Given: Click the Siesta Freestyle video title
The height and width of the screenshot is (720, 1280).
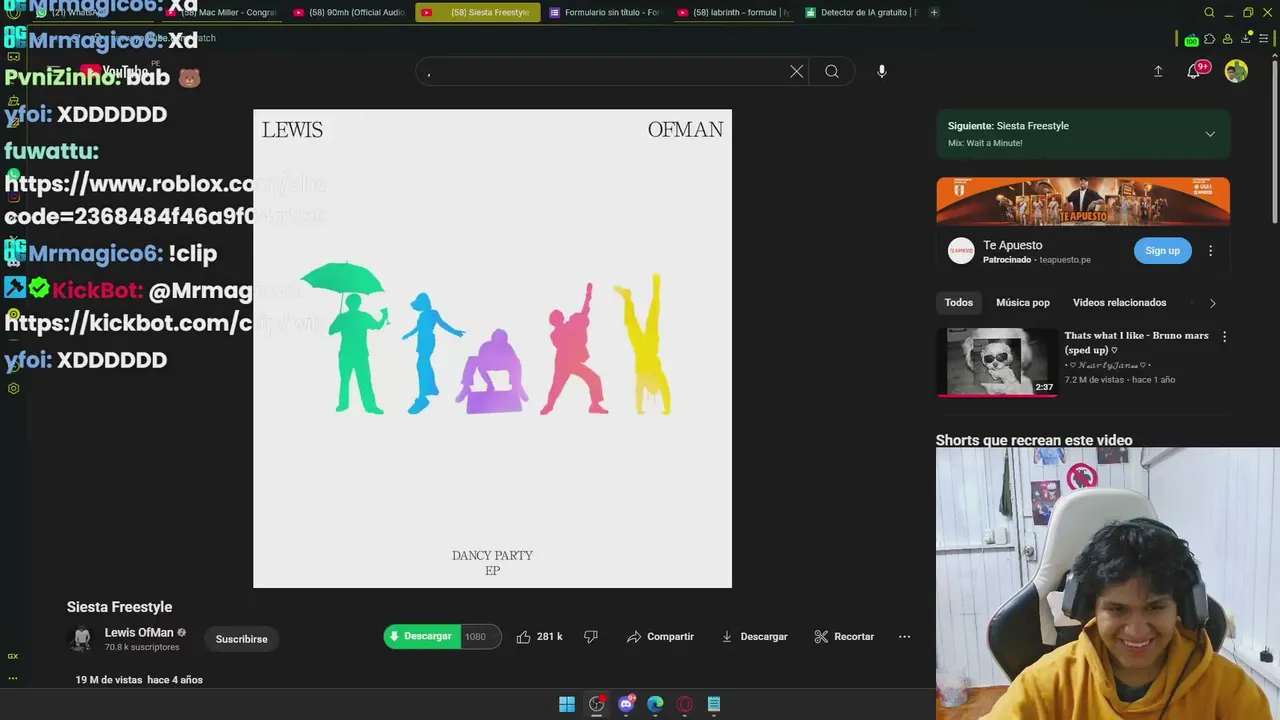Looking at the screenshot, I should click(x=119, y=607).
